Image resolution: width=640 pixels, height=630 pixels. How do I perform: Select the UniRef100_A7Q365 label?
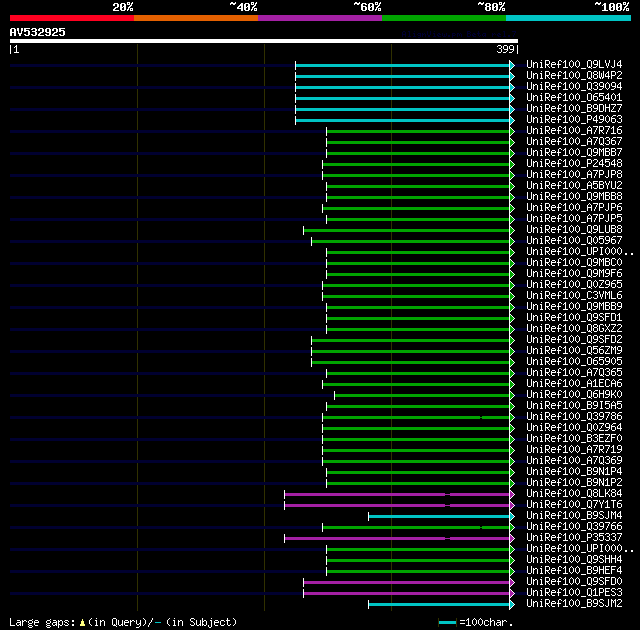click(574, 373)
